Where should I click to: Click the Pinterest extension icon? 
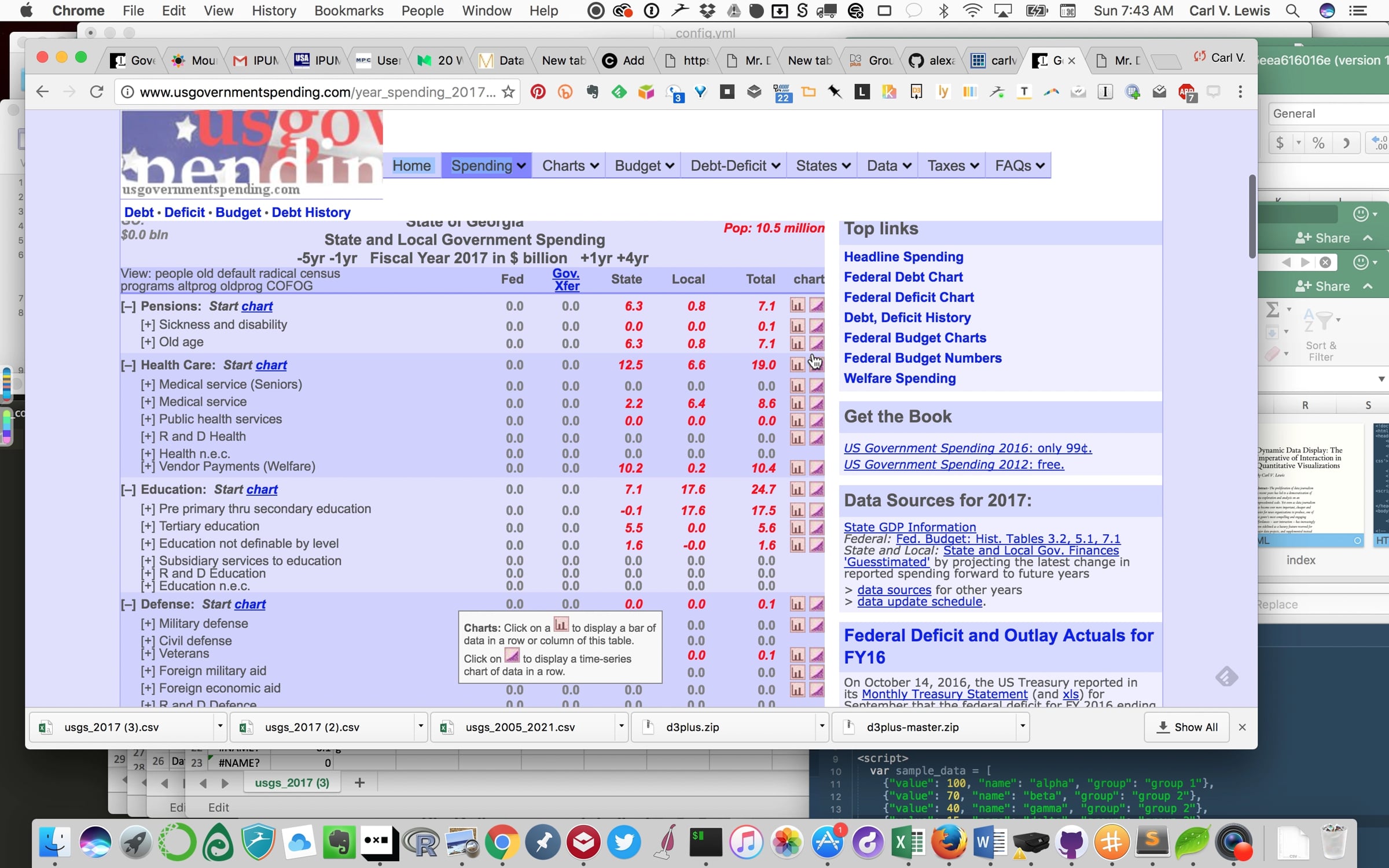pyautogui.click(x=538, y=92)
